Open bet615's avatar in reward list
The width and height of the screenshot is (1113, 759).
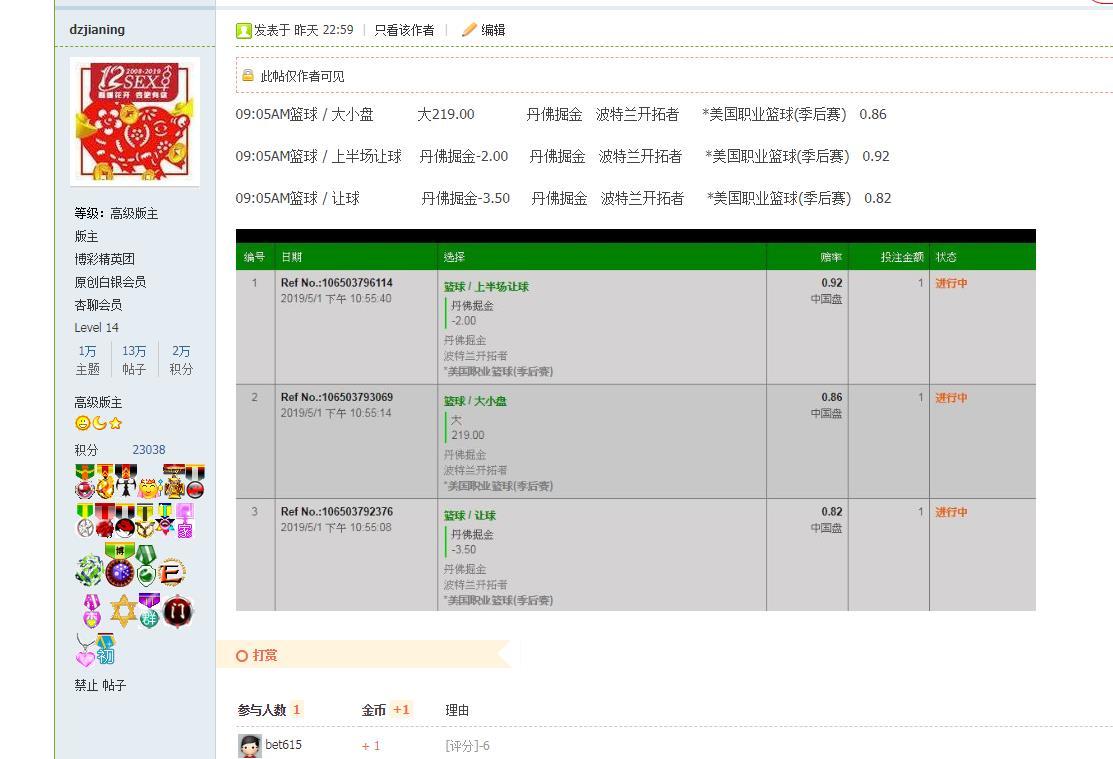(x=249, y=746)
